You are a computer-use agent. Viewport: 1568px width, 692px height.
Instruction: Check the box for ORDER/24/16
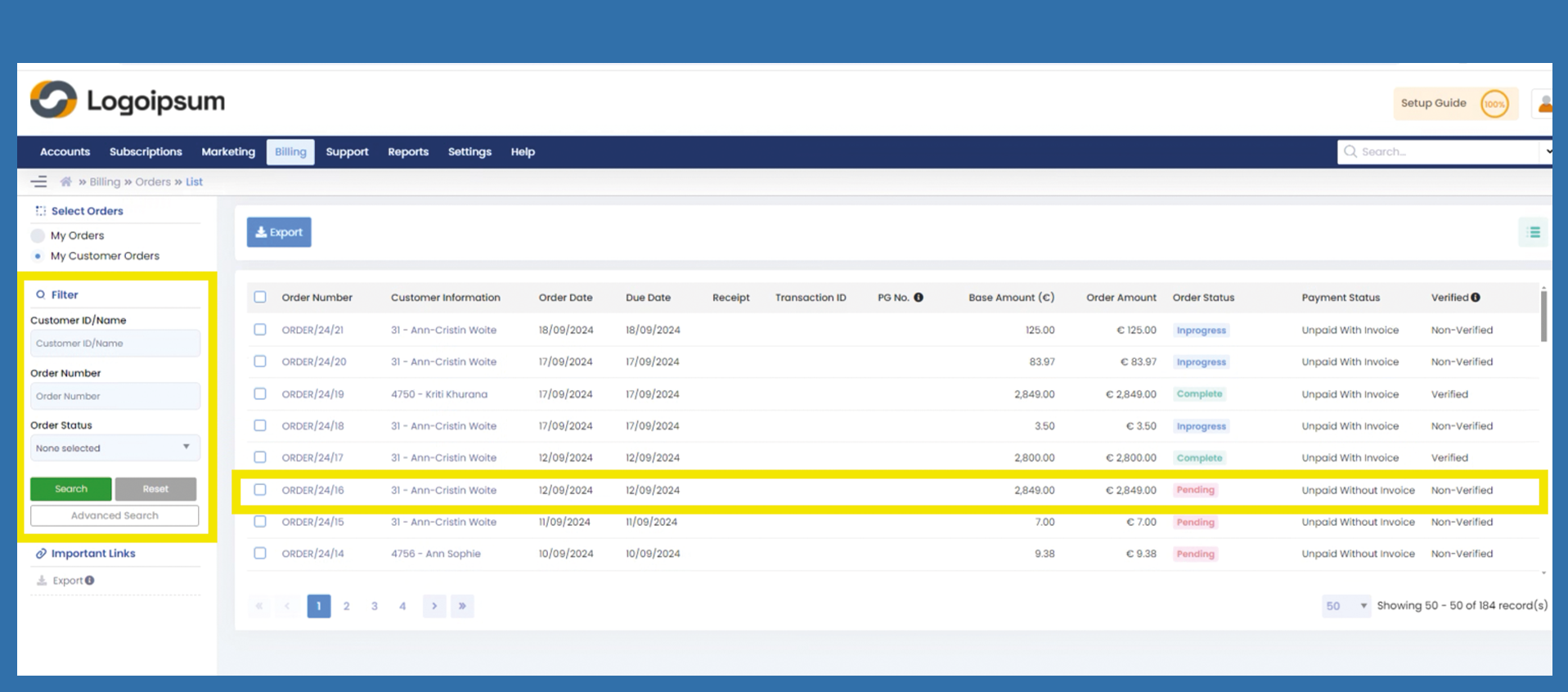point(260,490)
